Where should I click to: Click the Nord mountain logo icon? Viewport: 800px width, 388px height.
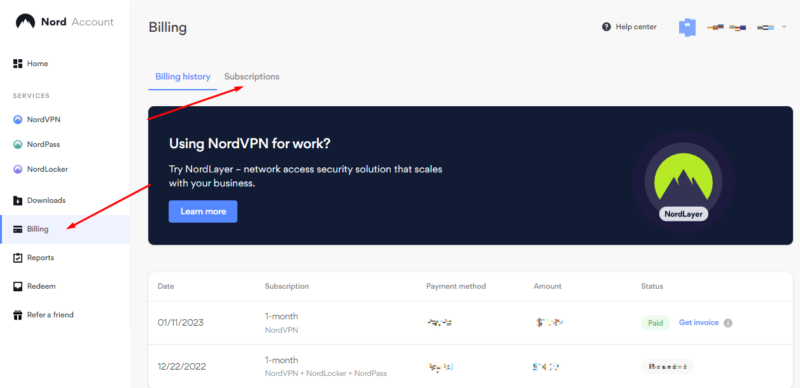pyautogui.click(x=25, y=22)
